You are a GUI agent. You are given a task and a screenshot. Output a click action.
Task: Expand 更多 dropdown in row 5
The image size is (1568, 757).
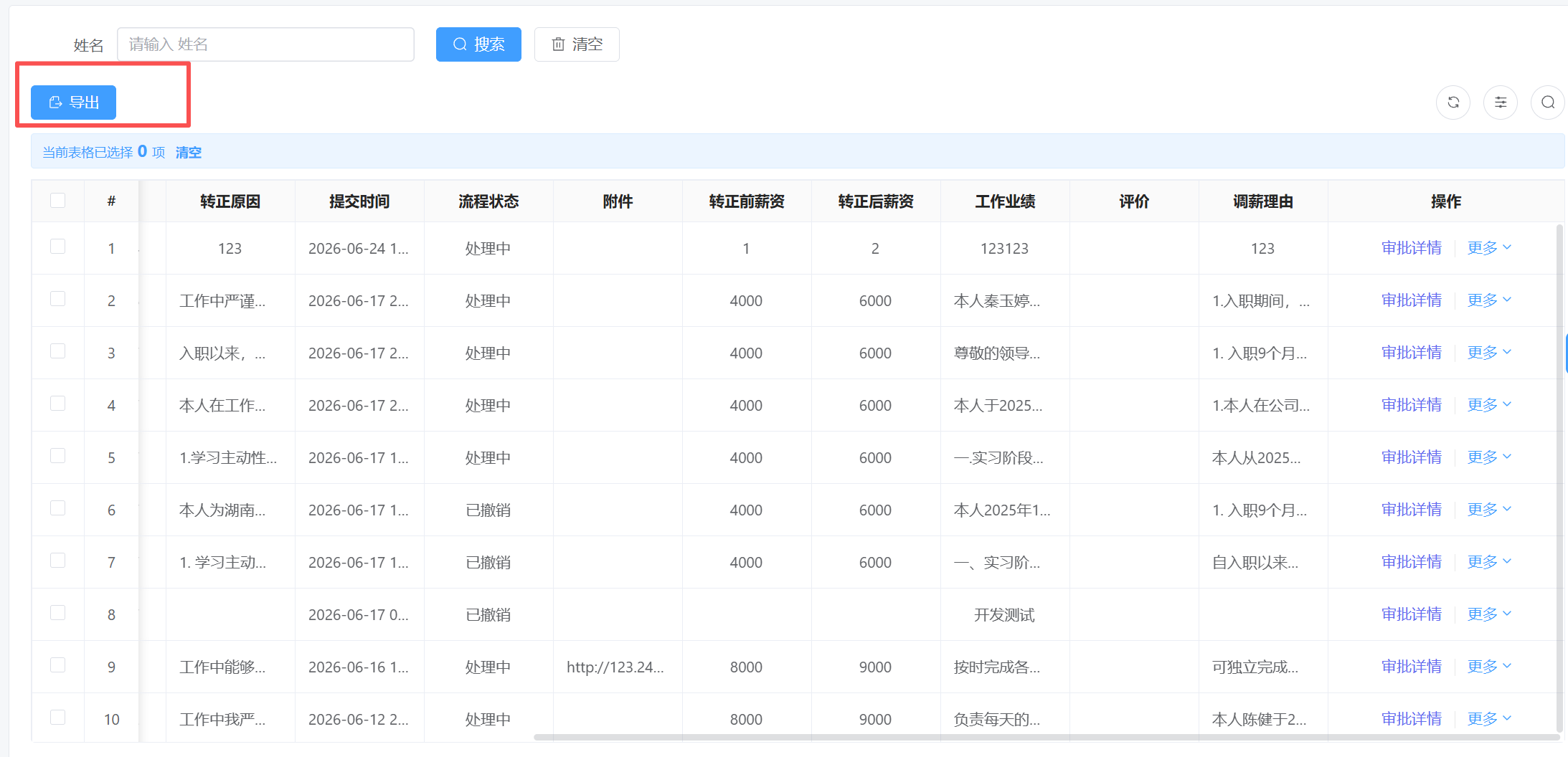pyautogui.click(x=1489, y=457)
